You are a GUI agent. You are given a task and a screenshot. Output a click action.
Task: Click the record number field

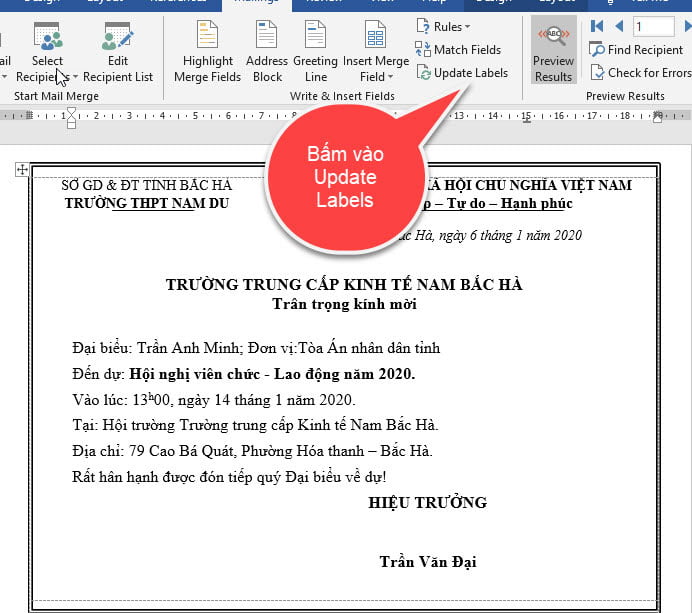[654, 26]
